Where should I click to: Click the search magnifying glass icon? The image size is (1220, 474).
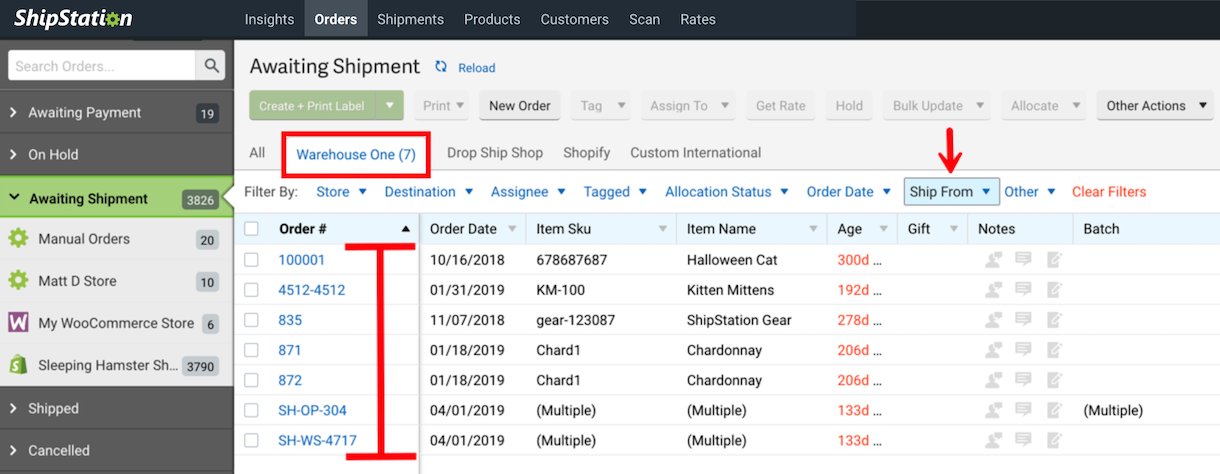[211, 66]
